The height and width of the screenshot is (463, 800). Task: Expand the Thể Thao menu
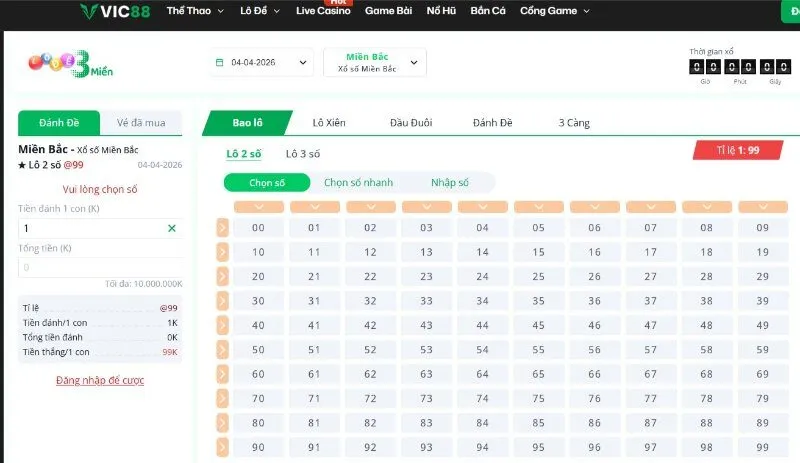click(195, 11)
